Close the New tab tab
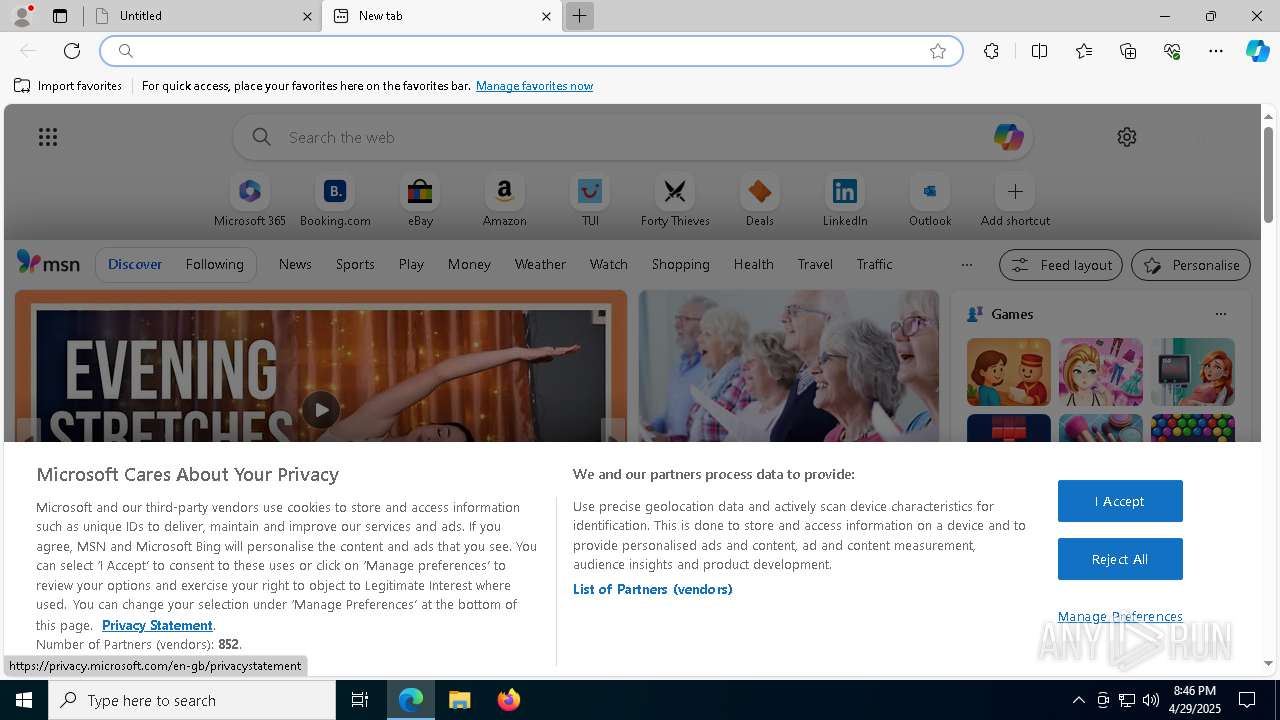The height and width of the screenshot is (720, 1280). point(546,16)
